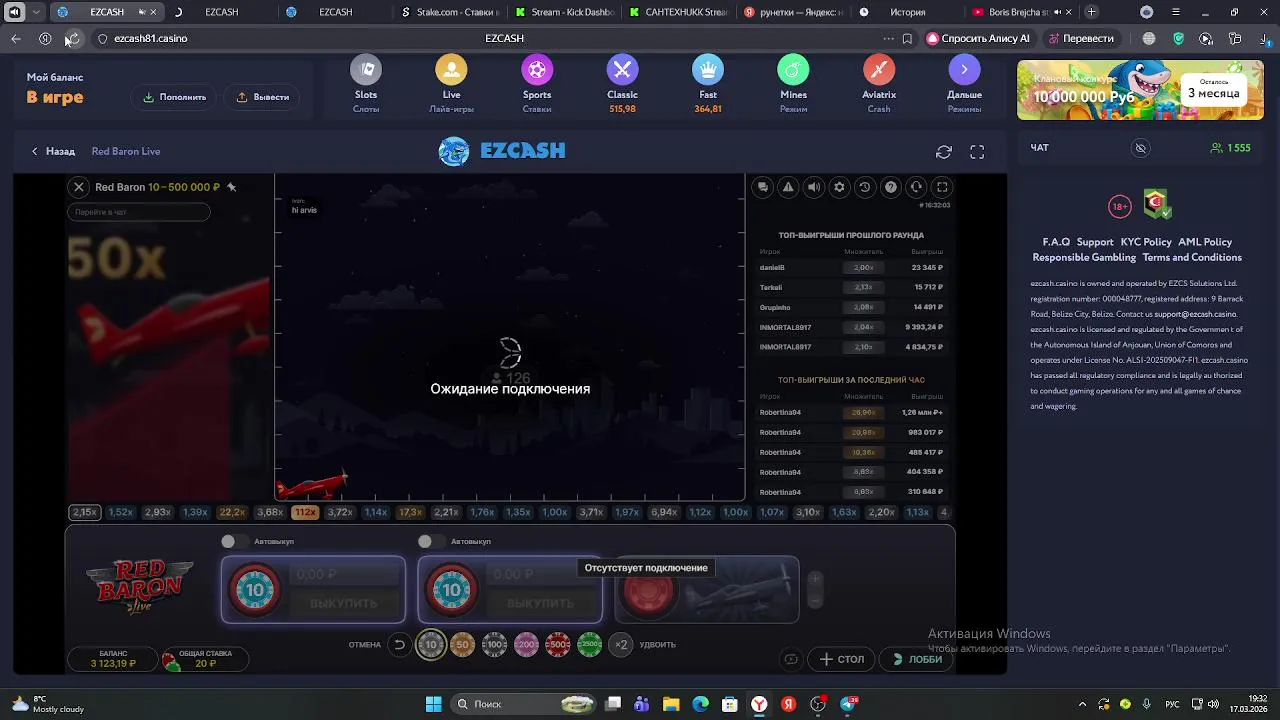This screenshot has height=720, width=1280.
Task: Close the Red Baron table panel
Action: tap(79, 187)
